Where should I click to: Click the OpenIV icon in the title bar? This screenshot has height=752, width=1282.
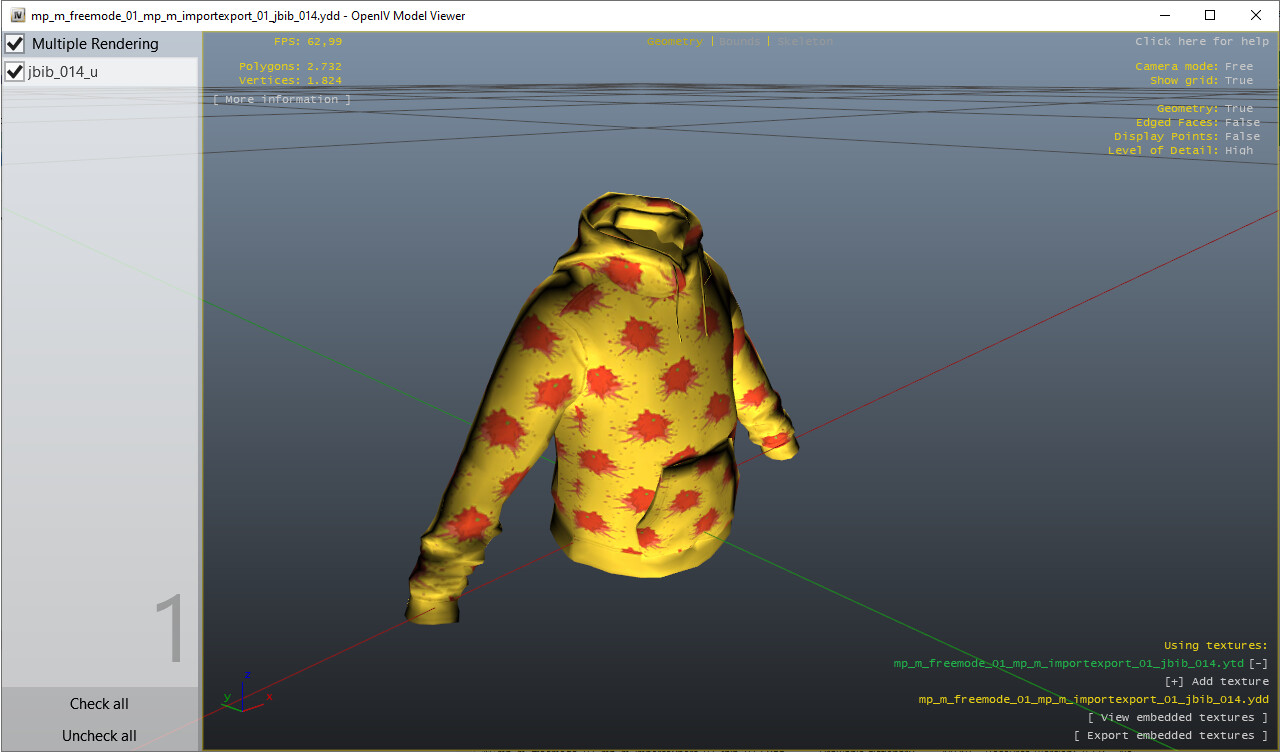click(18, 15)
